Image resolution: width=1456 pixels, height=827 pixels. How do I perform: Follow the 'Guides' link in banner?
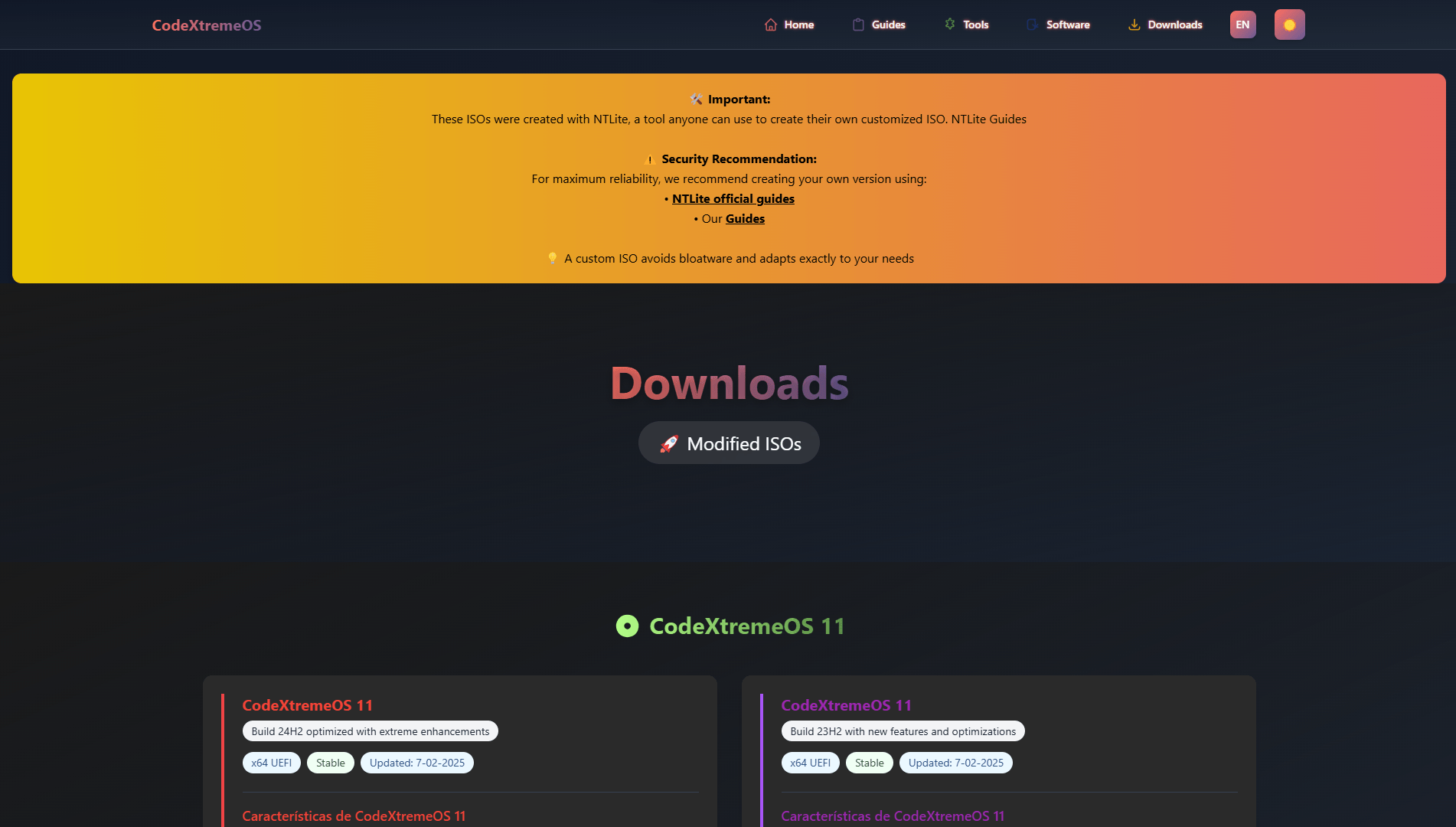coord(745,218)
